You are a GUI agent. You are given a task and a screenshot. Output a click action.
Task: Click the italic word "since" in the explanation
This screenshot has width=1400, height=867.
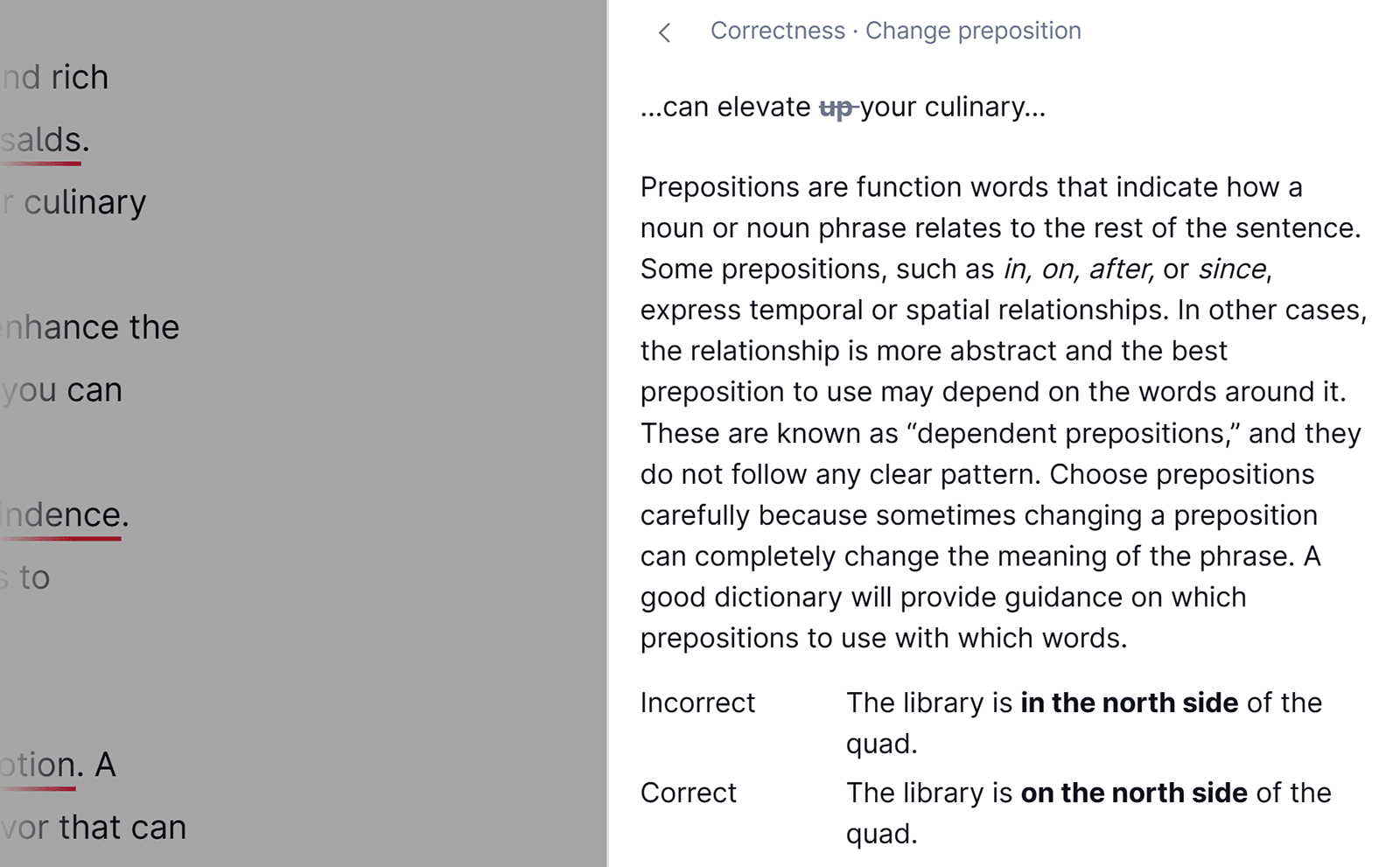[1235, 269]
